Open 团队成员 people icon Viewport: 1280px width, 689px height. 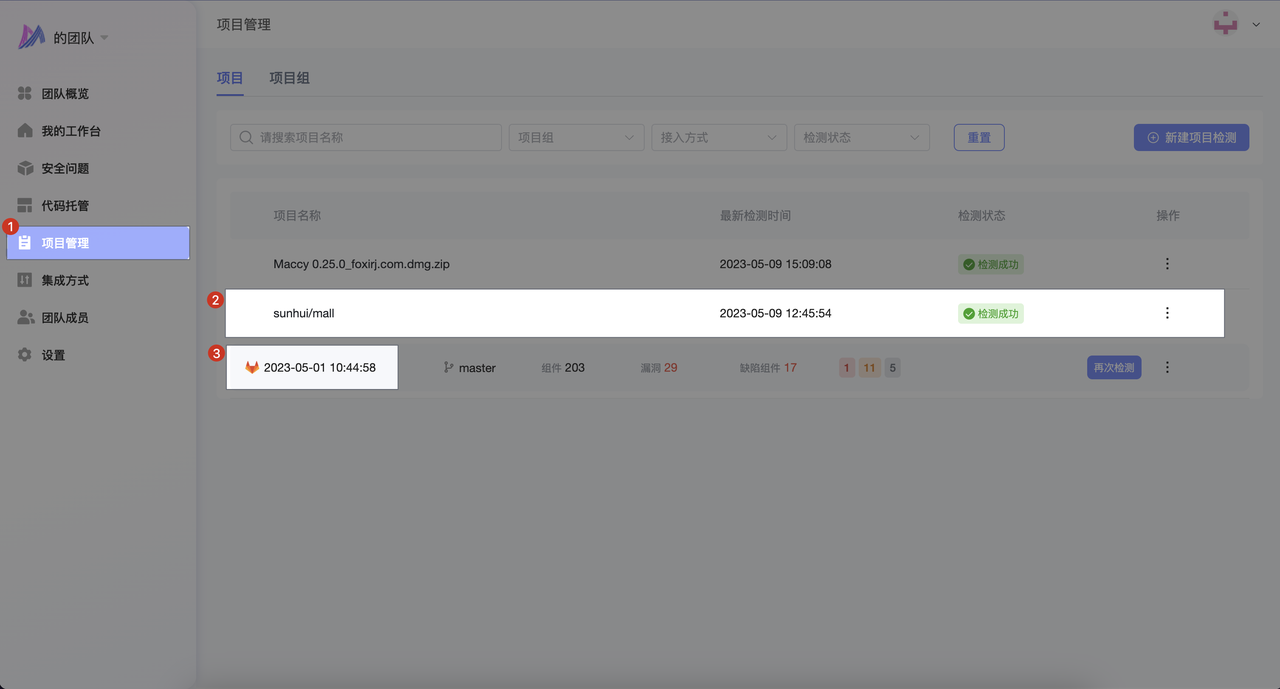pyautogui.click(x=25, y=317)
